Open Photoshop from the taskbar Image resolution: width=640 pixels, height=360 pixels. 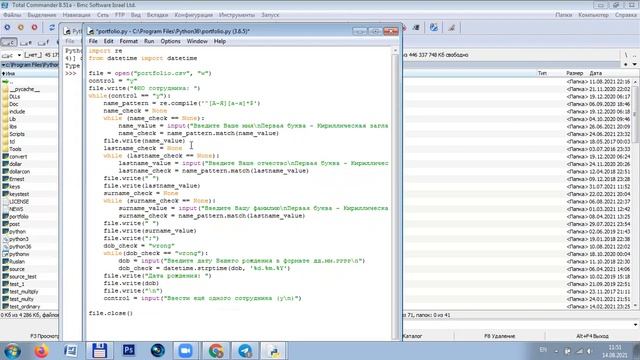point(129,351)
